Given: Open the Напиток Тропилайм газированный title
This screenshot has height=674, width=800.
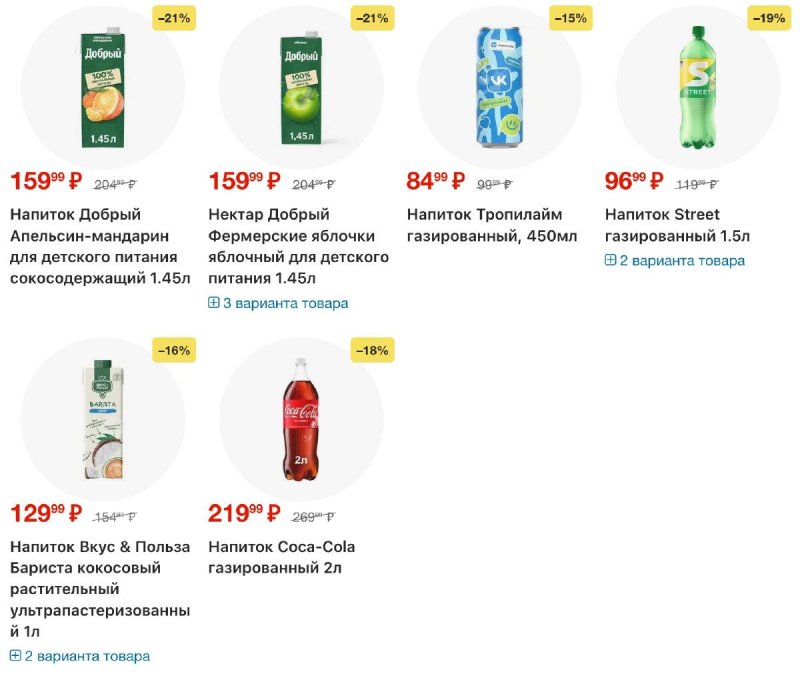Looking at the screenshot, I should point(492,225).
